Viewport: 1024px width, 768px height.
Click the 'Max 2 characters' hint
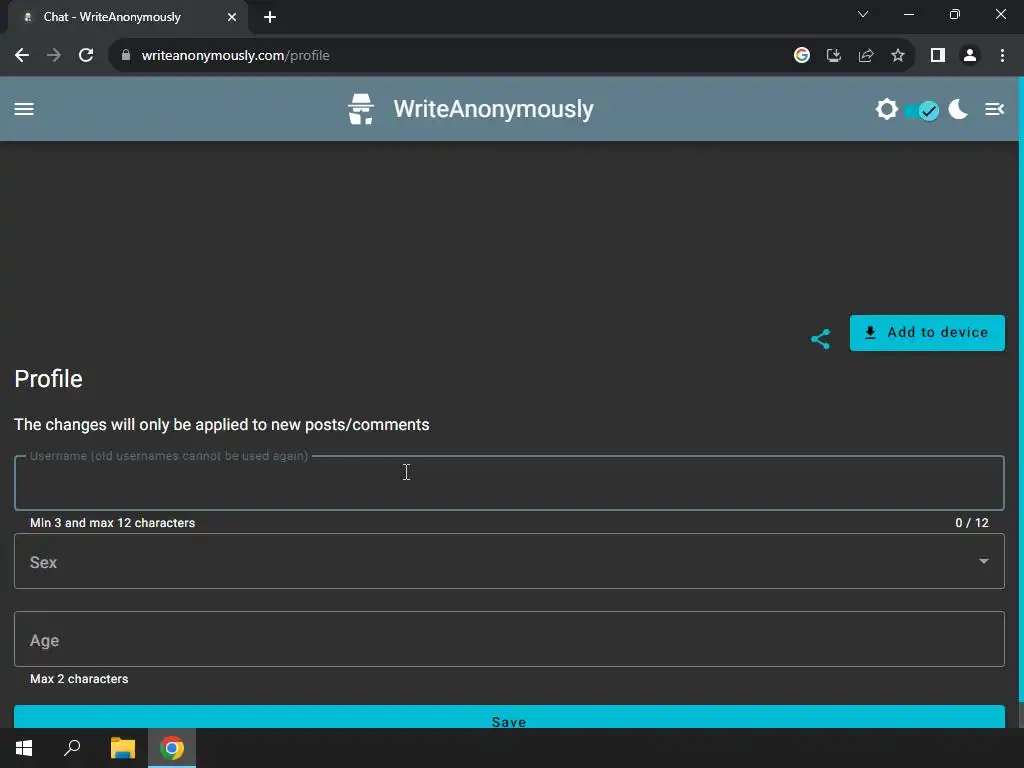(x=79, y=679)
